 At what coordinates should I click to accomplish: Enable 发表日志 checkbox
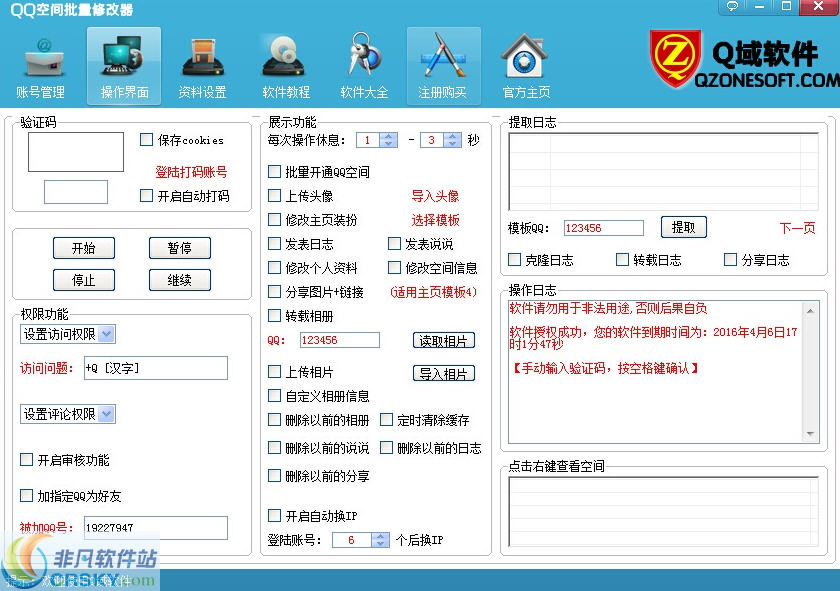274,244
